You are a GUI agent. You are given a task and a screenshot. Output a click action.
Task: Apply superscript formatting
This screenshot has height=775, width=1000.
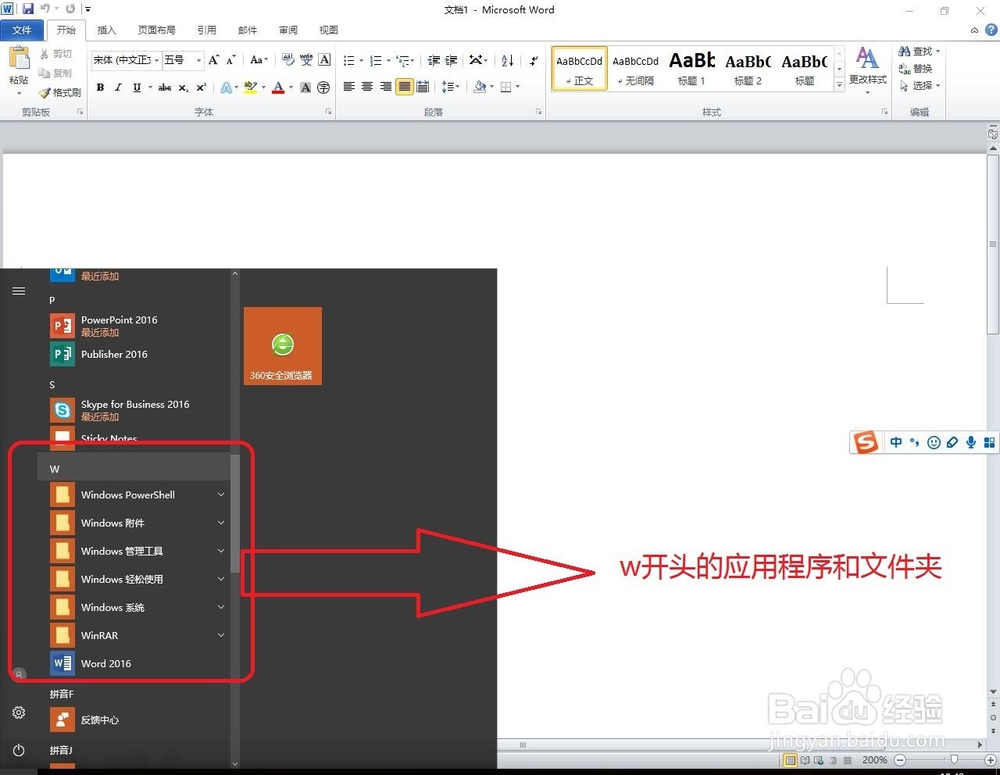click(x=201, y=87)
